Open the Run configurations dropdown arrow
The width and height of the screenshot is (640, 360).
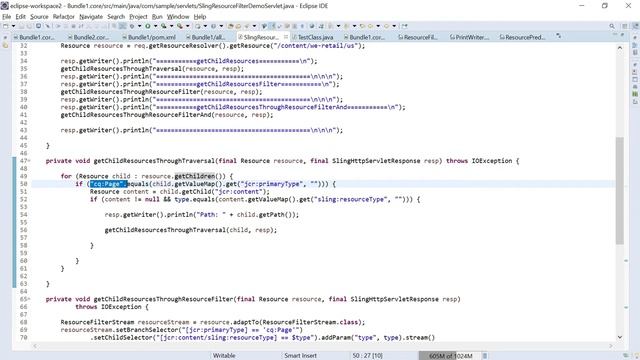click(x=155, y=26)
